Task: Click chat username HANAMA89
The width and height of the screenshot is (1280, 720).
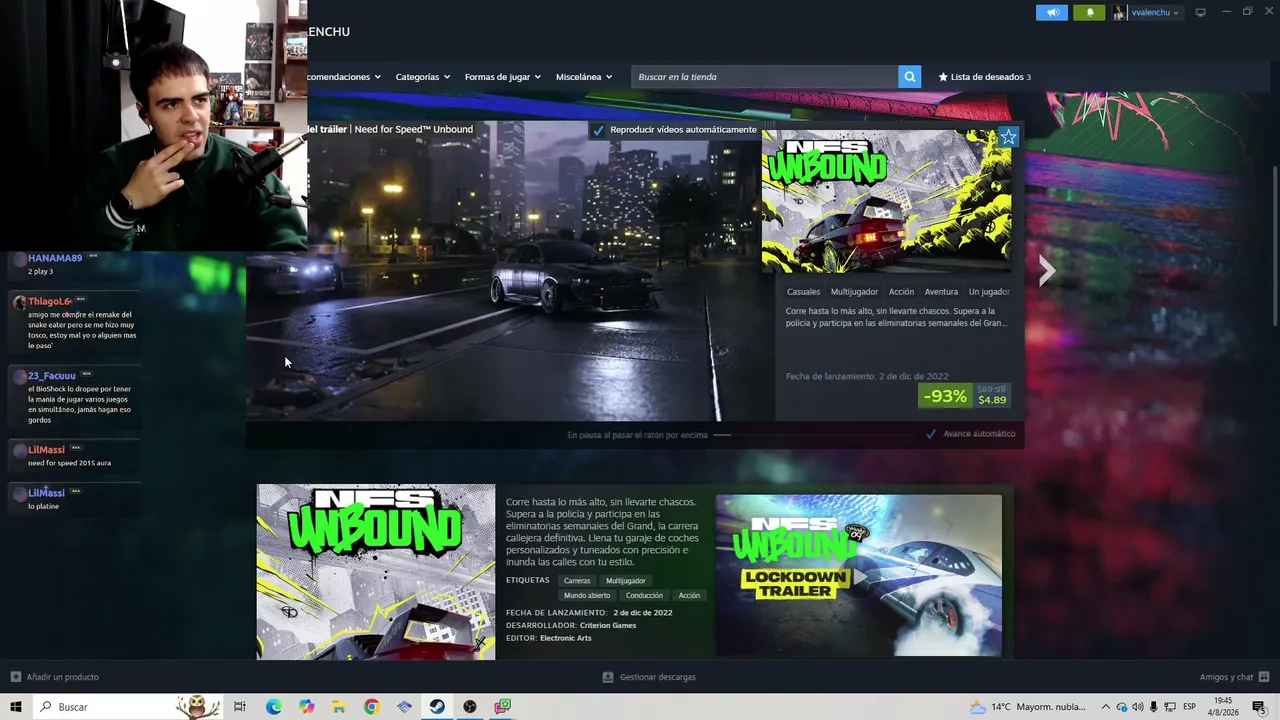Action: (x=55, y=258)
